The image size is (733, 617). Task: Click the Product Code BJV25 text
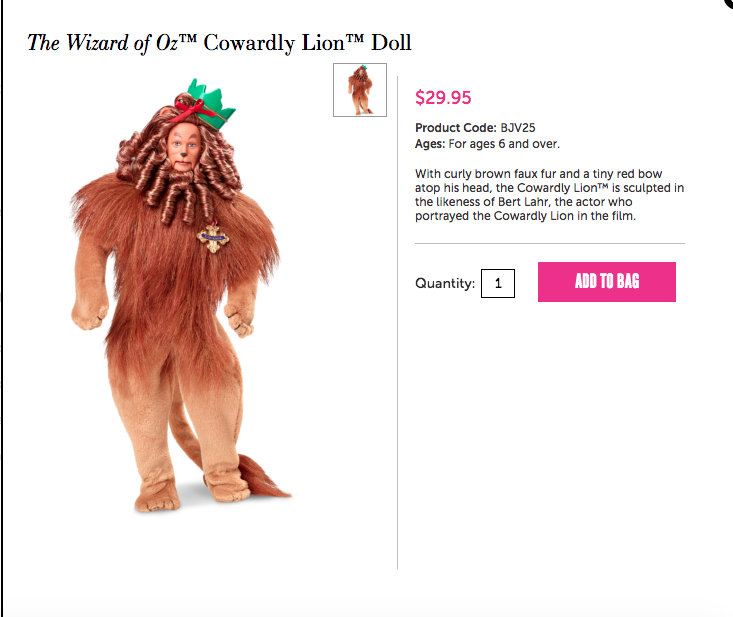[x=475, y=128]
